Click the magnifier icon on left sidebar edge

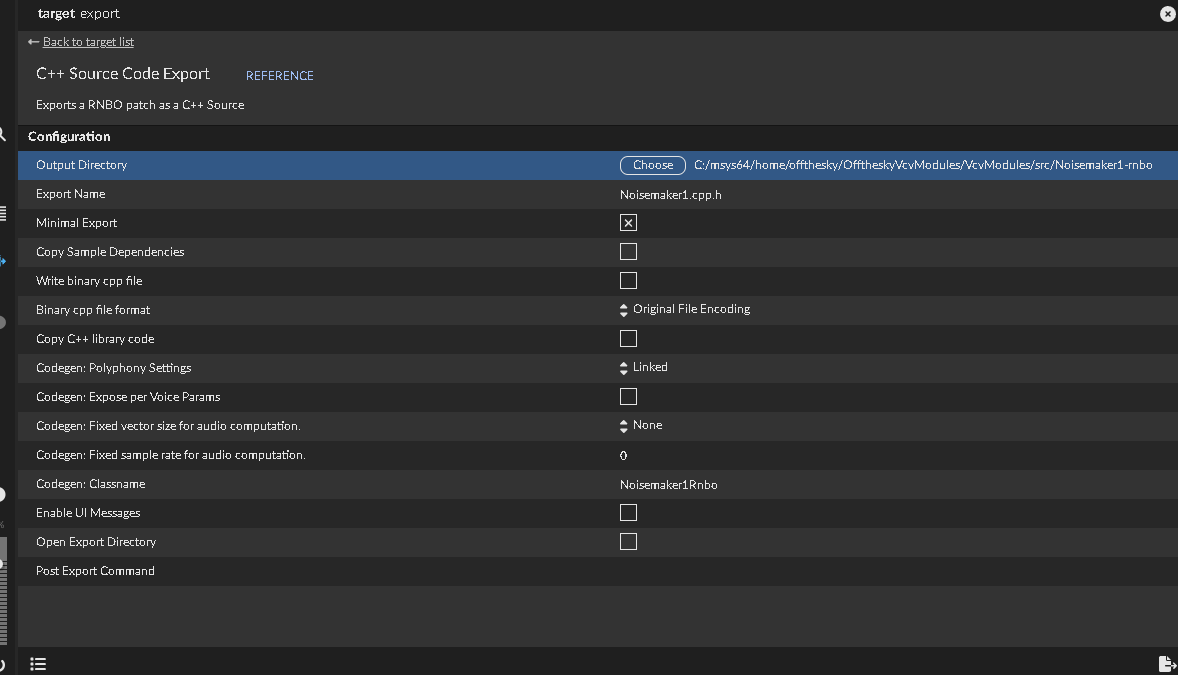[3, 135]
